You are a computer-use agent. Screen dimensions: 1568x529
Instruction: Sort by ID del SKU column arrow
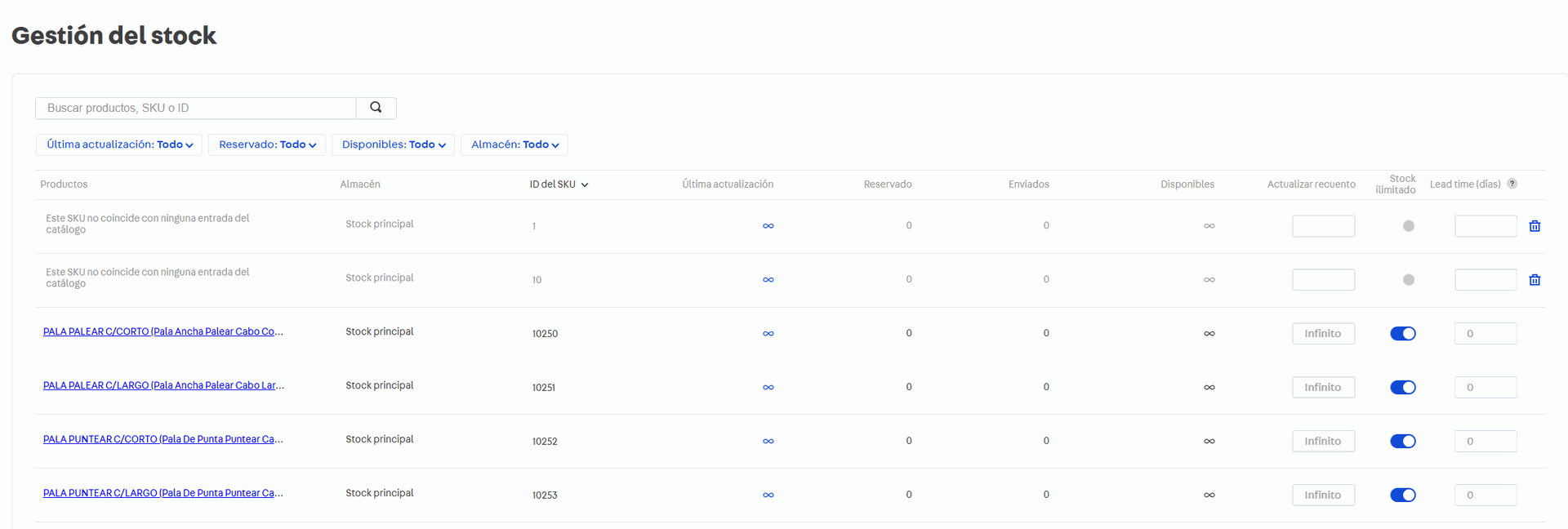point(585,184)
